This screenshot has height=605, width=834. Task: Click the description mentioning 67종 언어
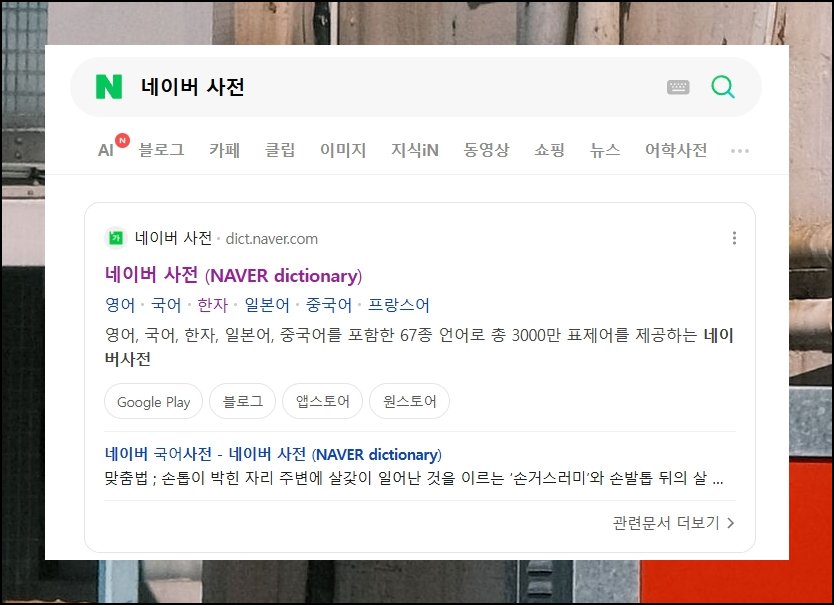point(419,347)
